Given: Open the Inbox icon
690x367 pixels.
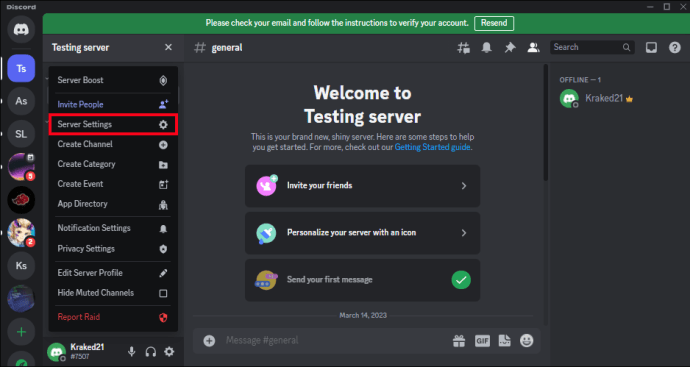Looking at the screenshot, I should coord(651,48).
